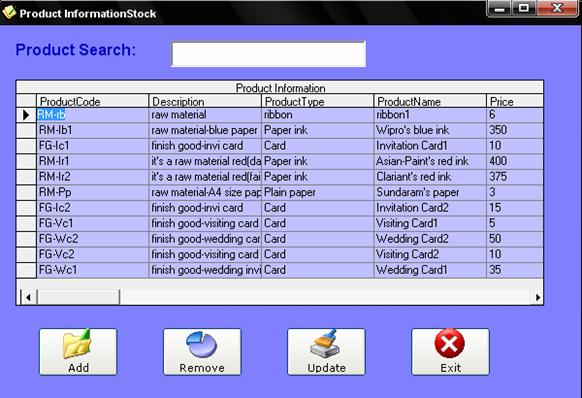Select the FG-Ic1 product code cell
582x398 pixels.
(x=92, y=146)
